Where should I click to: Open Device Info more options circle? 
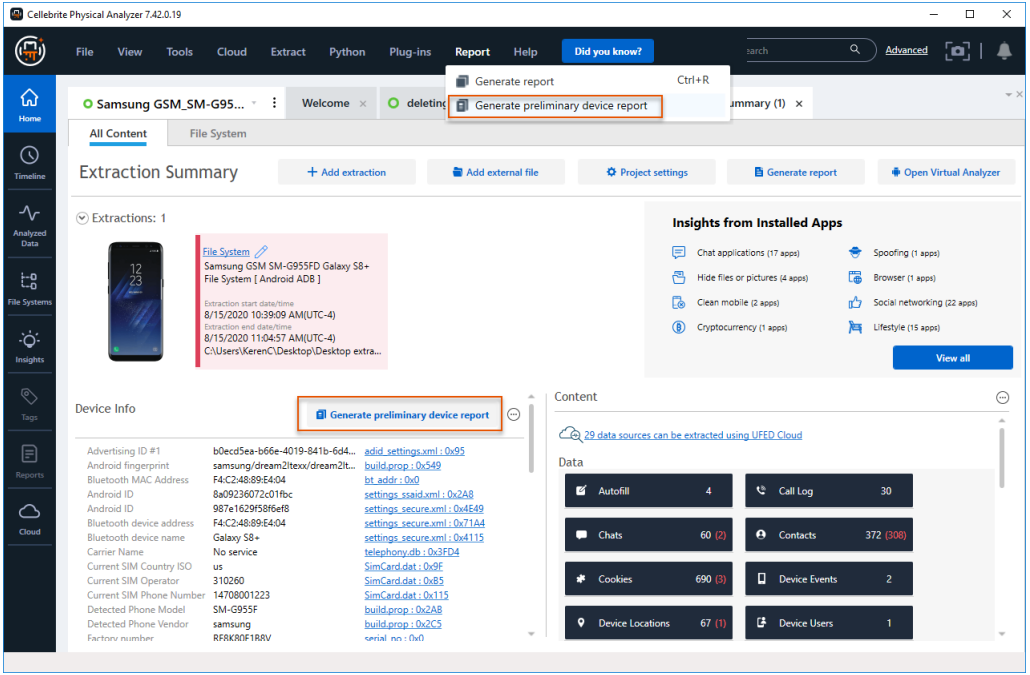(514, 414)
